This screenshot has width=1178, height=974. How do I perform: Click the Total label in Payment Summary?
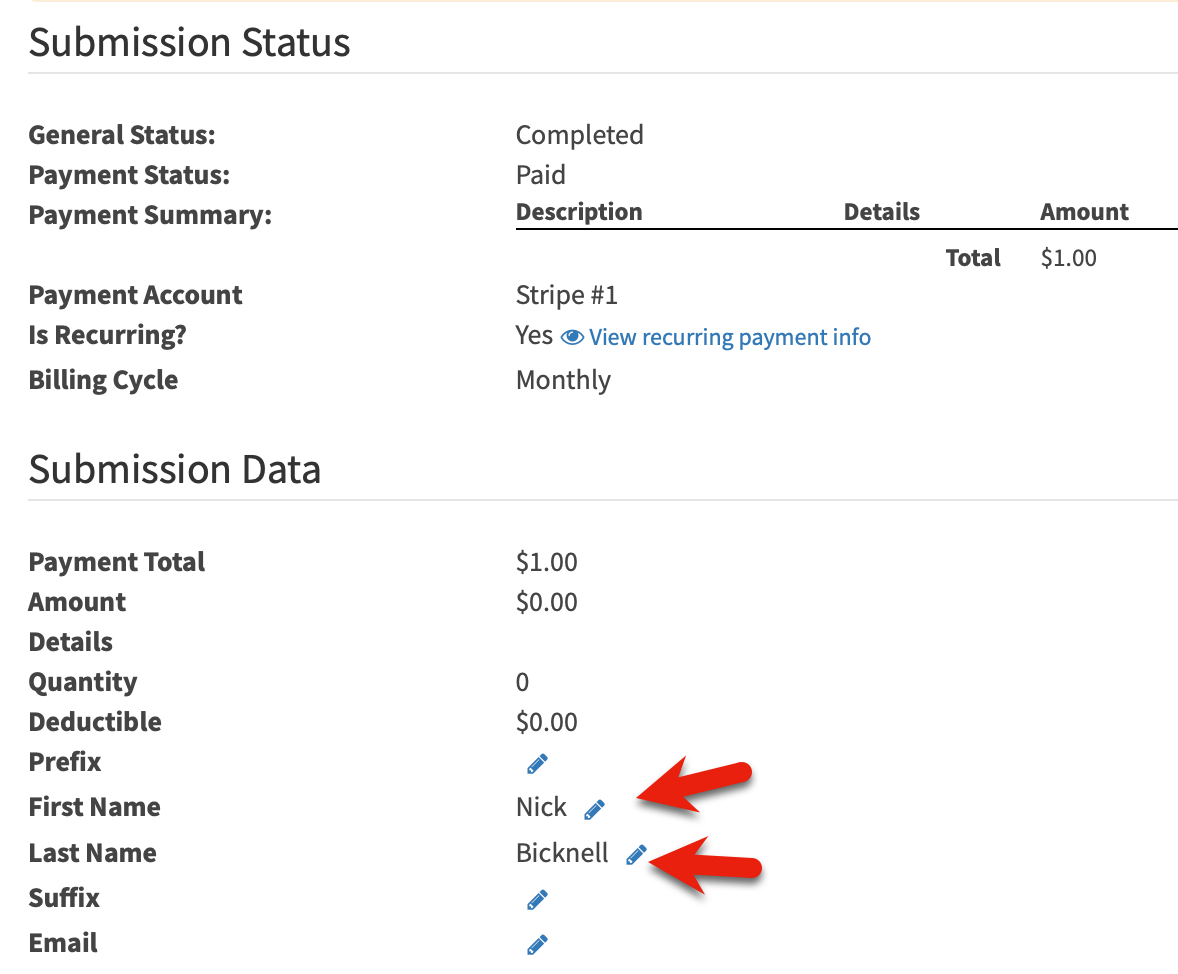[973, 258]
